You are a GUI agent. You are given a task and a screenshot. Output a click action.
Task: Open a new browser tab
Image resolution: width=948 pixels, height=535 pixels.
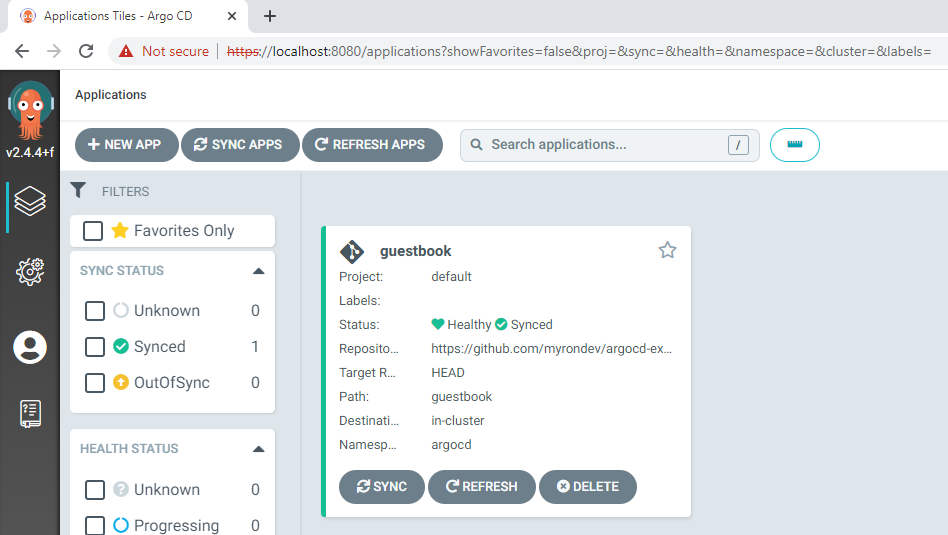(270, 16)
